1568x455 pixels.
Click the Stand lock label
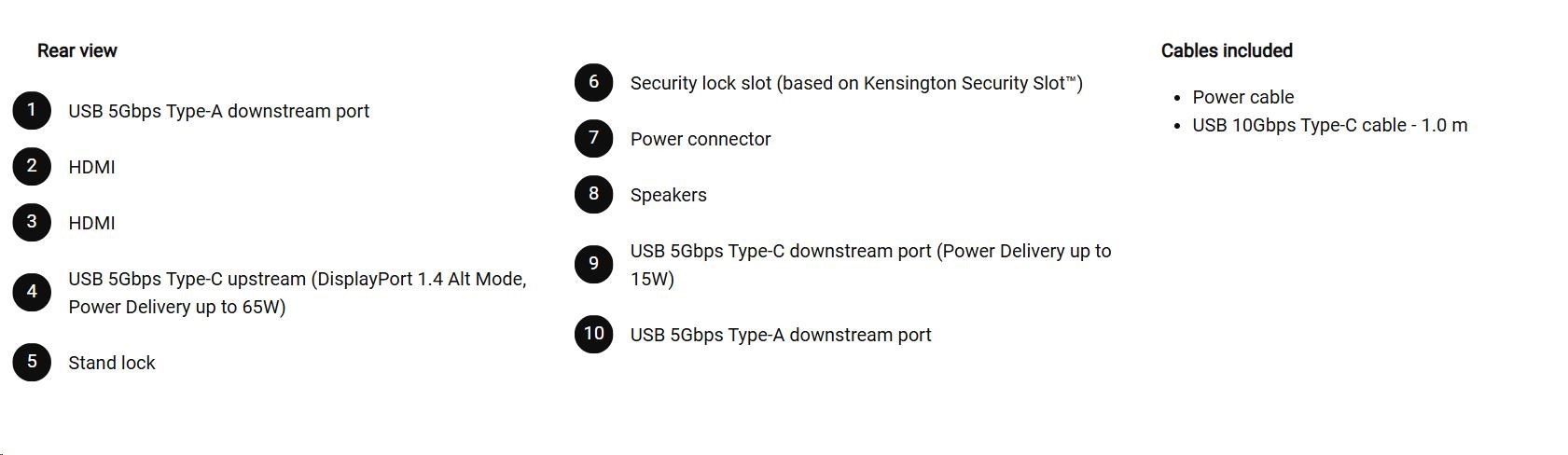coord(112,363)
